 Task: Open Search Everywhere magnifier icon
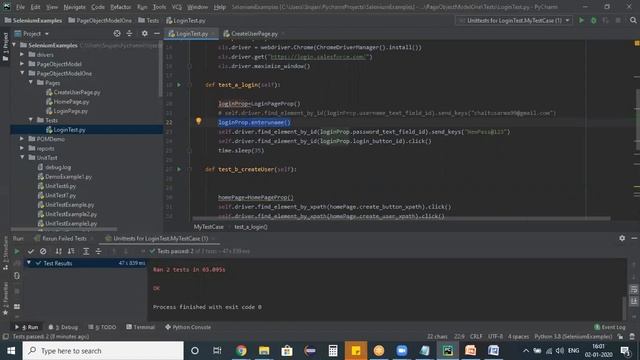click(x=633, y=20)
